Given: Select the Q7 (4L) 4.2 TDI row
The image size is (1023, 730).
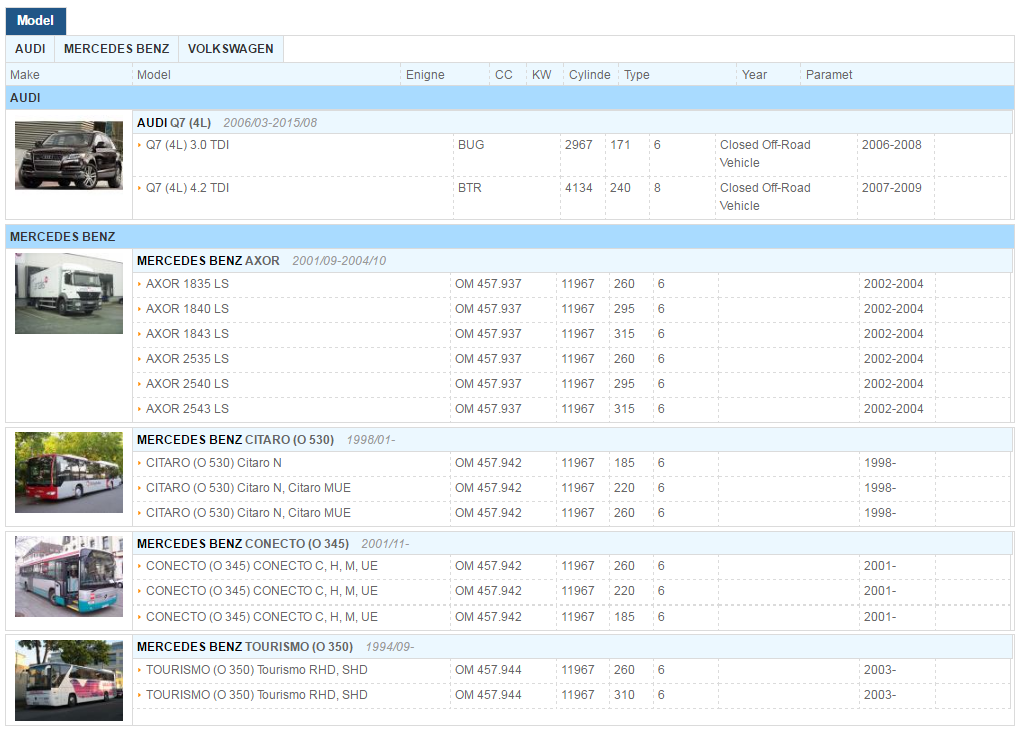Looking at the screenshot, I should [x=572, y=197].
